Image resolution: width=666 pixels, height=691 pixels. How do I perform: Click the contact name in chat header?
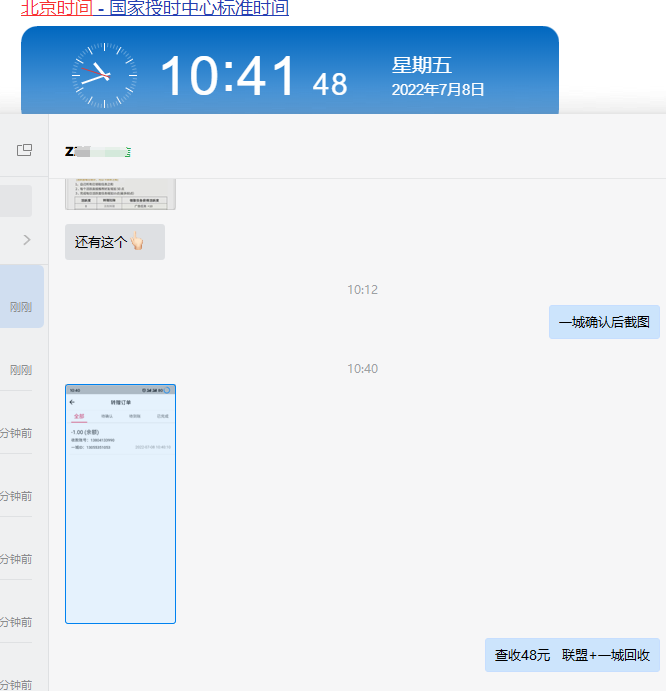point(98,151)
